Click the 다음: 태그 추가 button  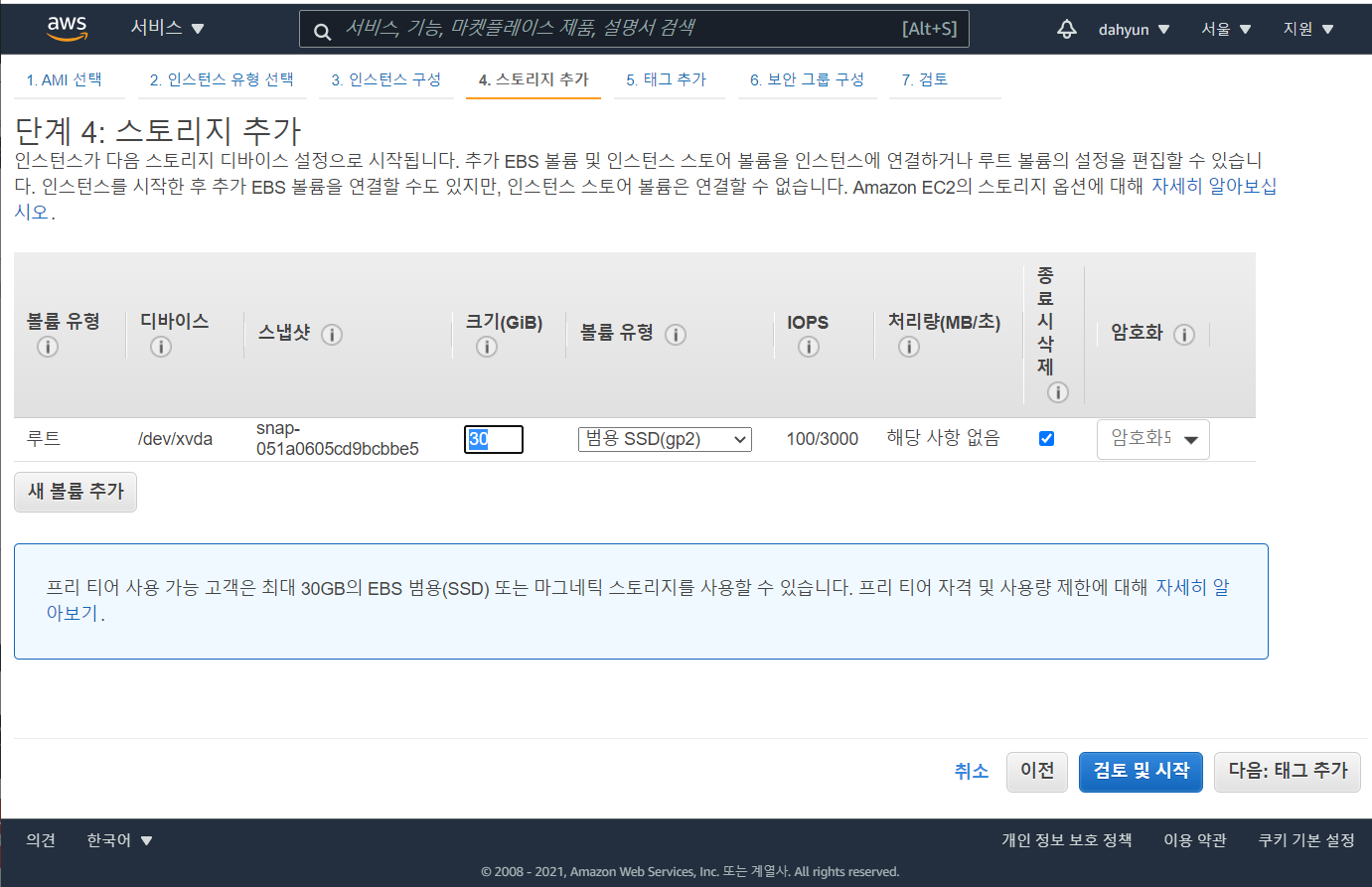coord(1288,772)
